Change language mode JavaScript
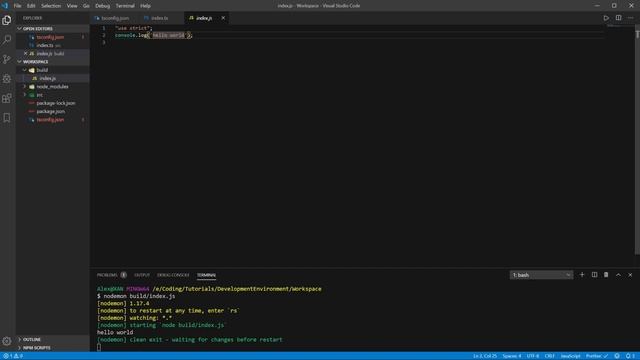 click(x=570, y=356)
